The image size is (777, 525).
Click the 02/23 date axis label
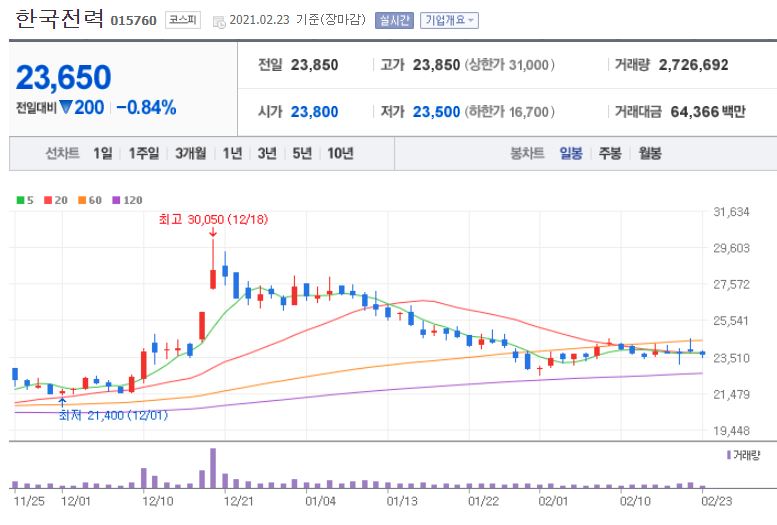[717, 501]
